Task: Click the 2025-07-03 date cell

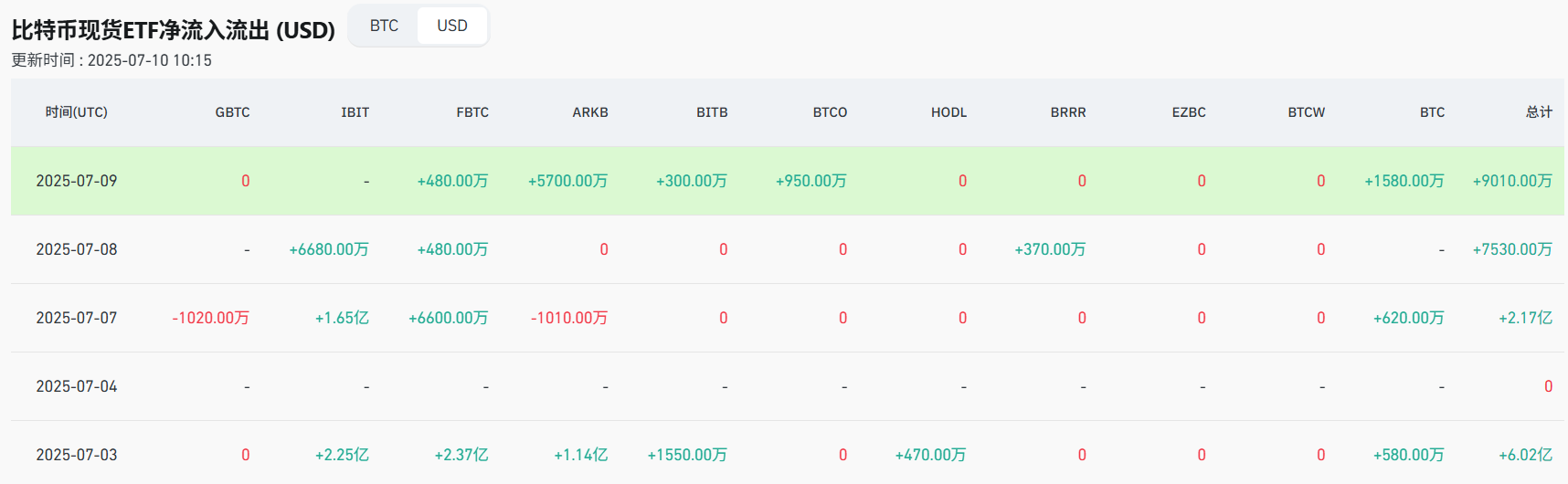Action: (x=77, y=455)
